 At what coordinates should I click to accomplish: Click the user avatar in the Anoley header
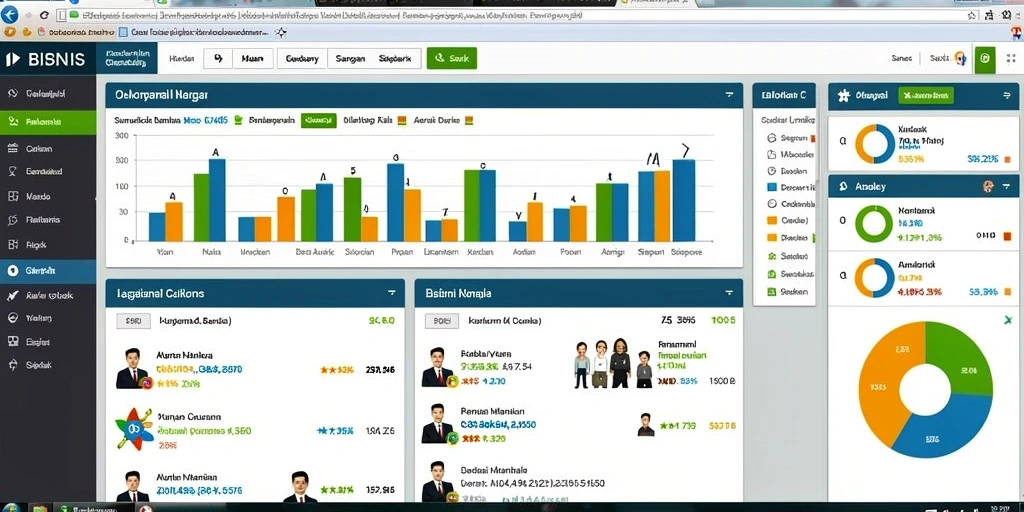[x=988, y=187]
